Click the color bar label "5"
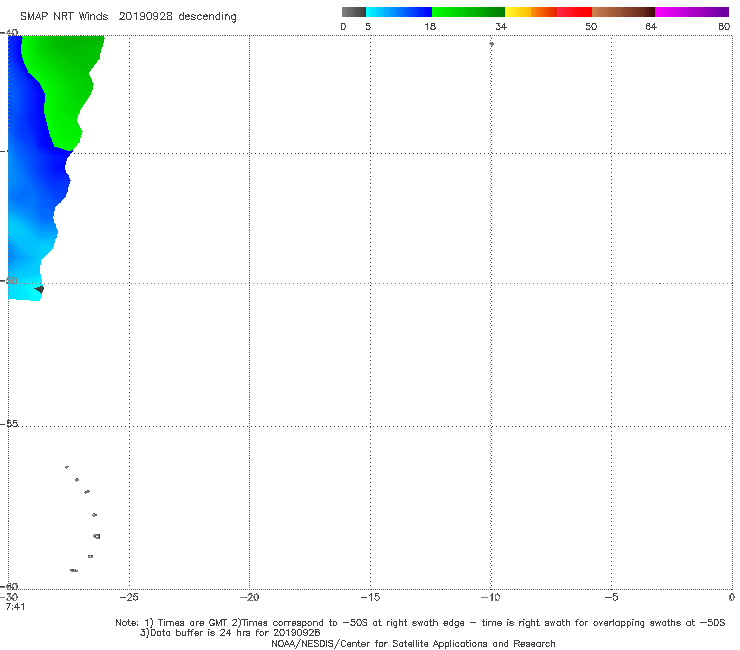The width and height of the screenshot is (740, 650). pyautogui.click(x=368, y=26)
